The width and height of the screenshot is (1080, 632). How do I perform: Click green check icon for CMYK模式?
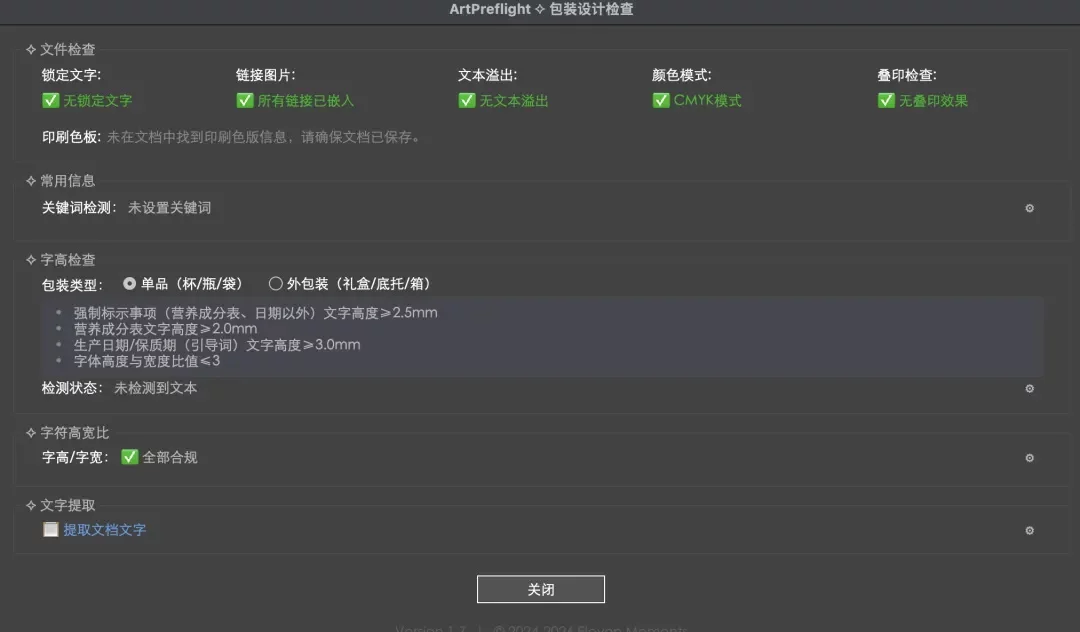661,101
